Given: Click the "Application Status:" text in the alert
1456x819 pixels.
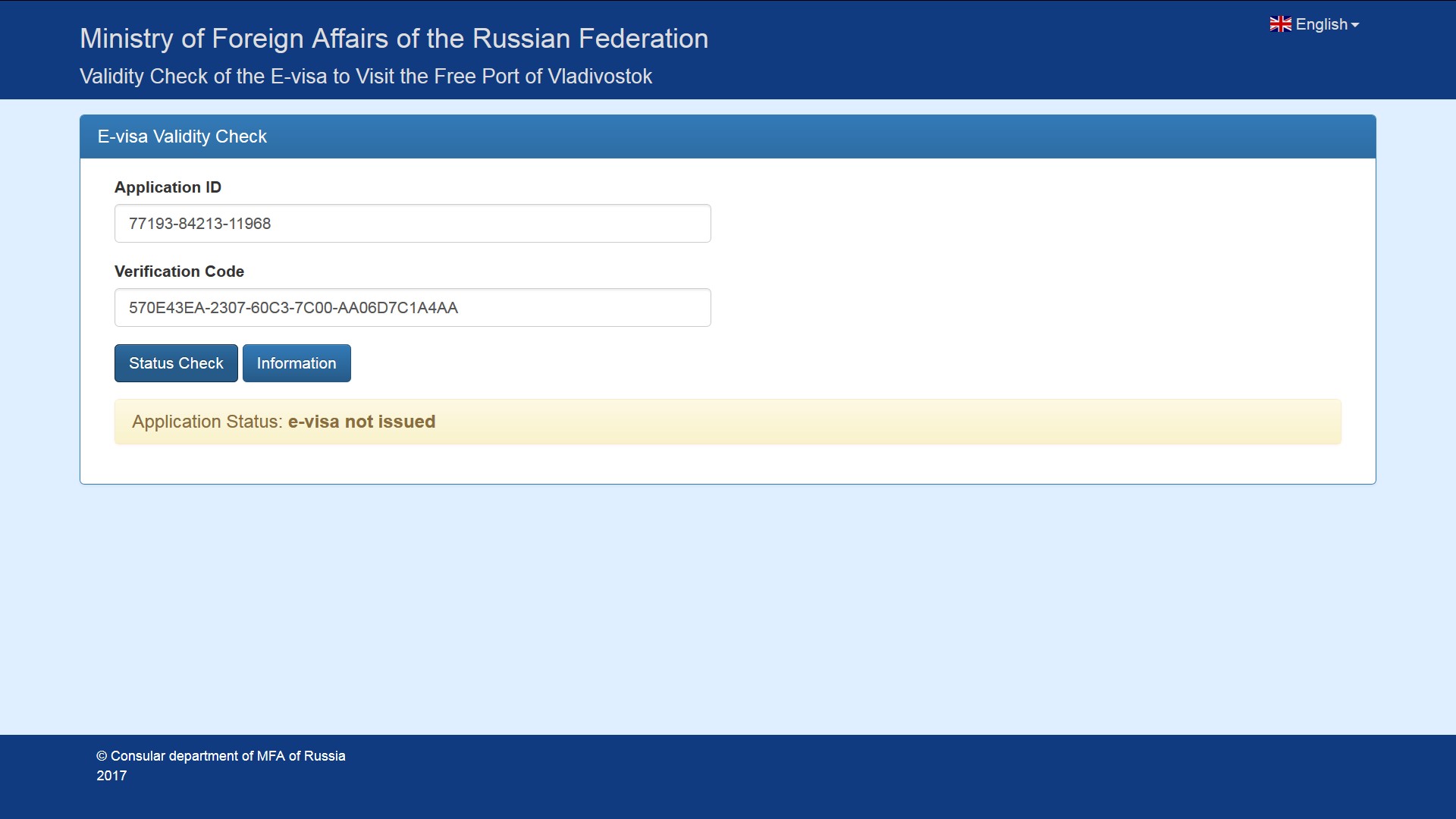Looking at the screenshot, I should [x=207, y=422].
